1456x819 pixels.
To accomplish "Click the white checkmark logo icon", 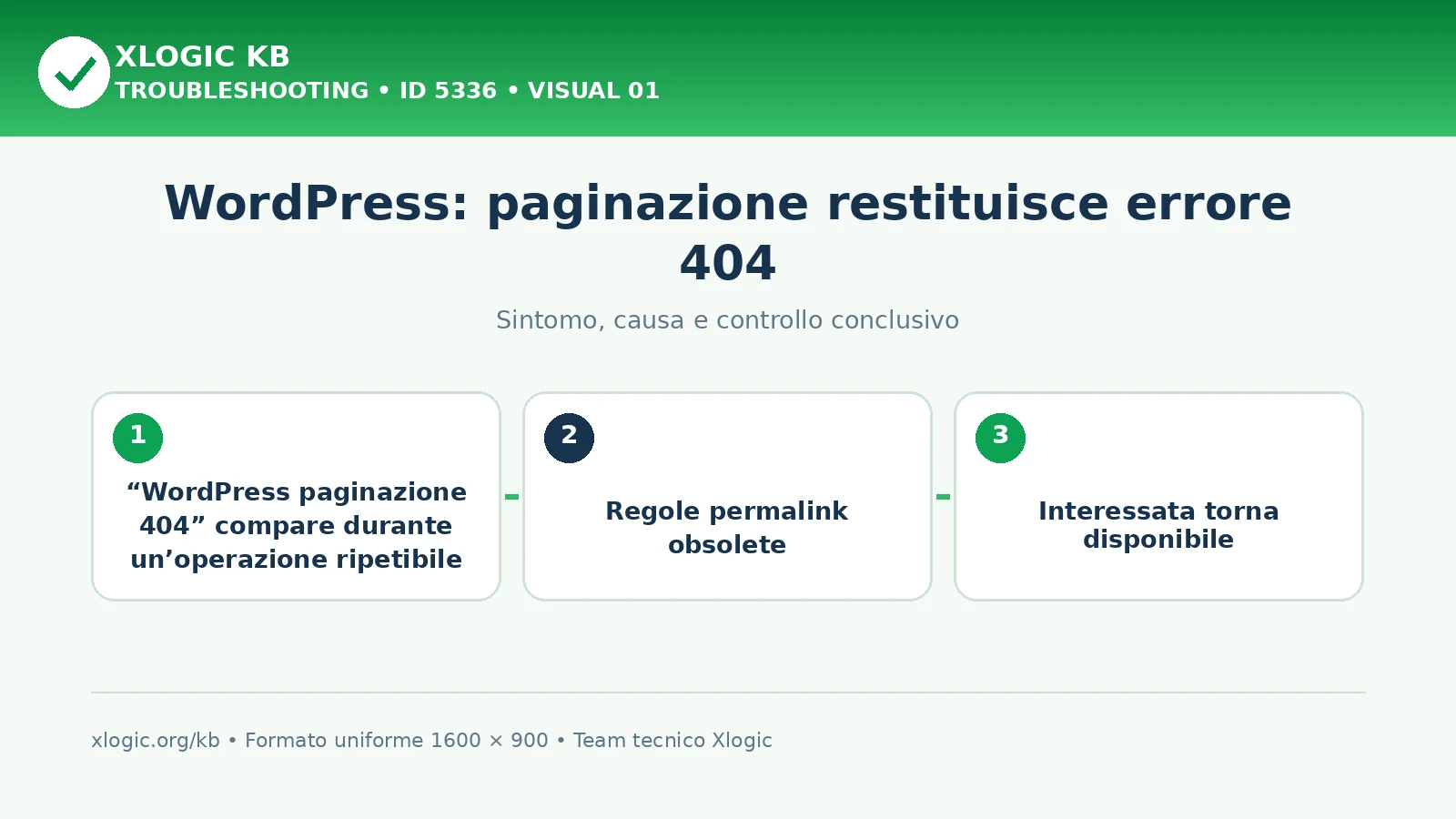I will [x=74, y=72].
